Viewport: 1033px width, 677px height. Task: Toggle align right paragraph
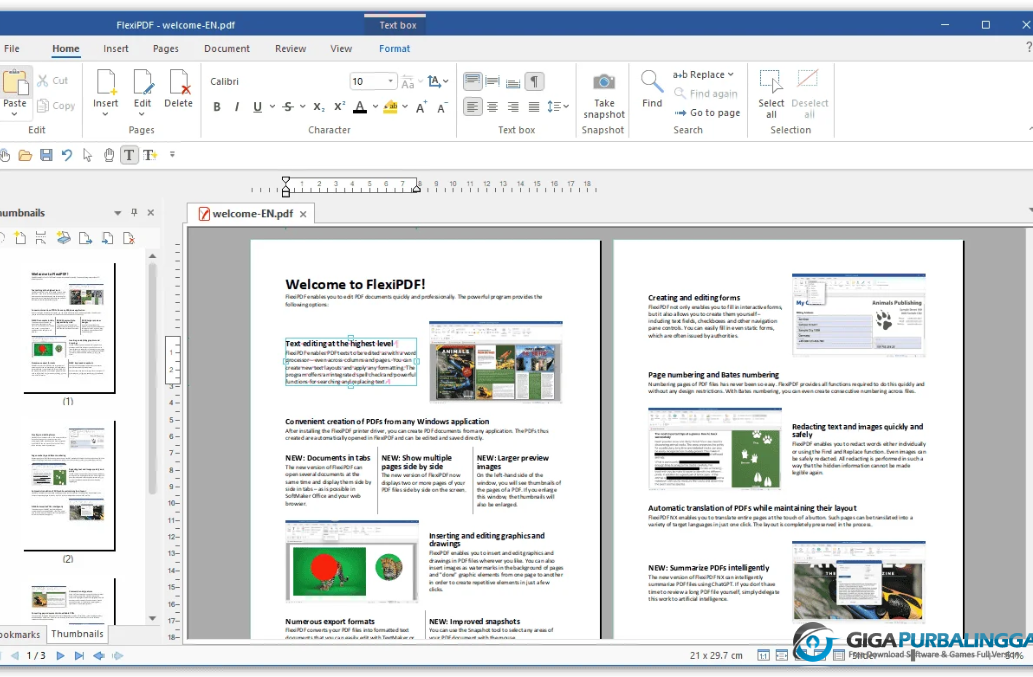click(x=513, y=107)
